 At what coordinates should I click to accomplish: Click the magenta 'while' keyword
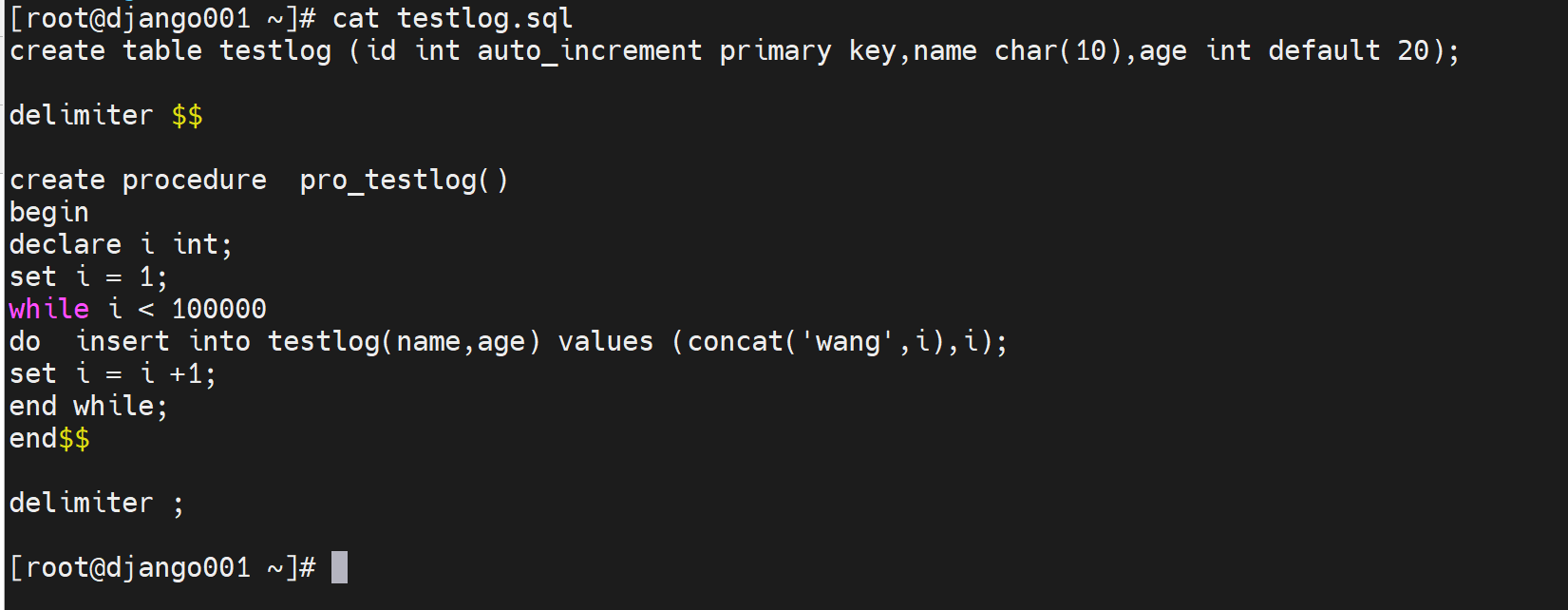click(49, 309)
